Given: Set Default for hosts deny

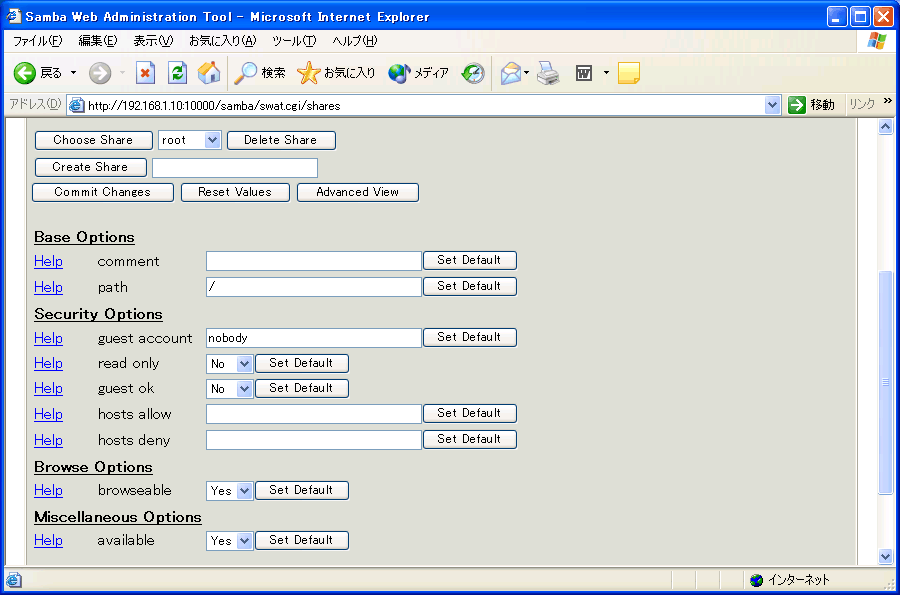Looking at the screenshot, I should point(470,440).
